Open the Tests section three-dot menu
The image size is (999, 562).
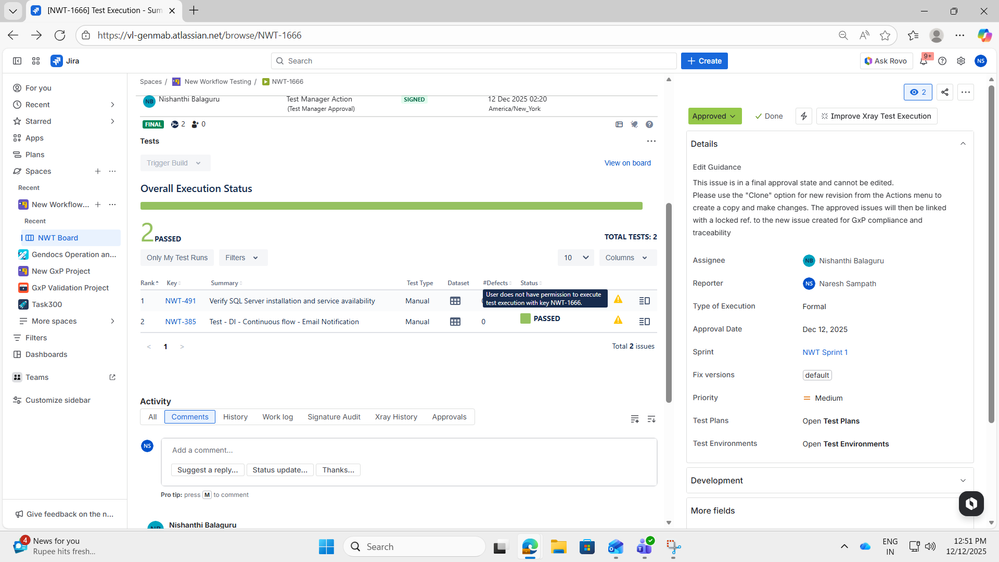click(651, 141)
